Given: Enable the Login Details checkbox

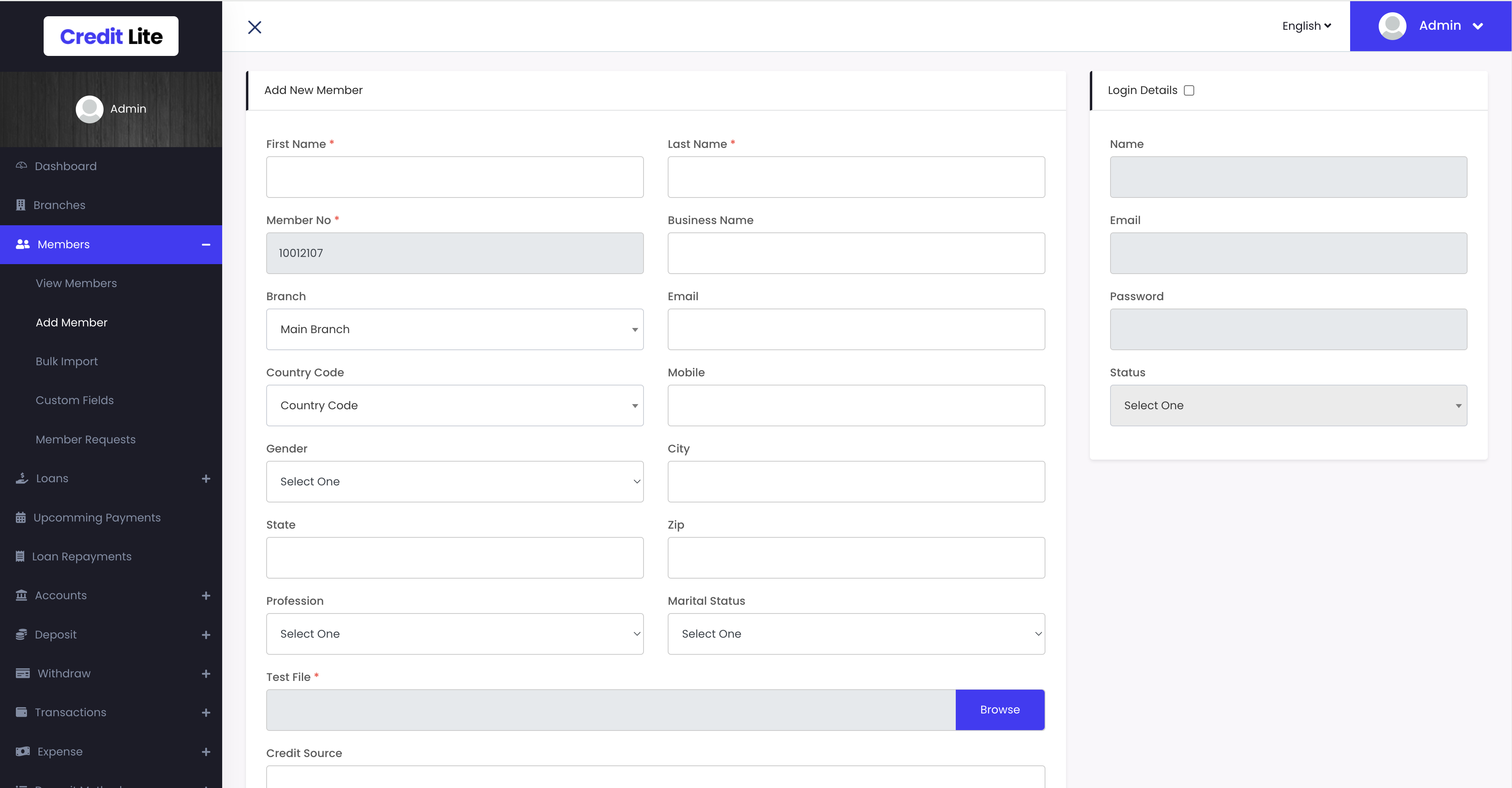Looking at the screenshot, I should coord(1189,90).
